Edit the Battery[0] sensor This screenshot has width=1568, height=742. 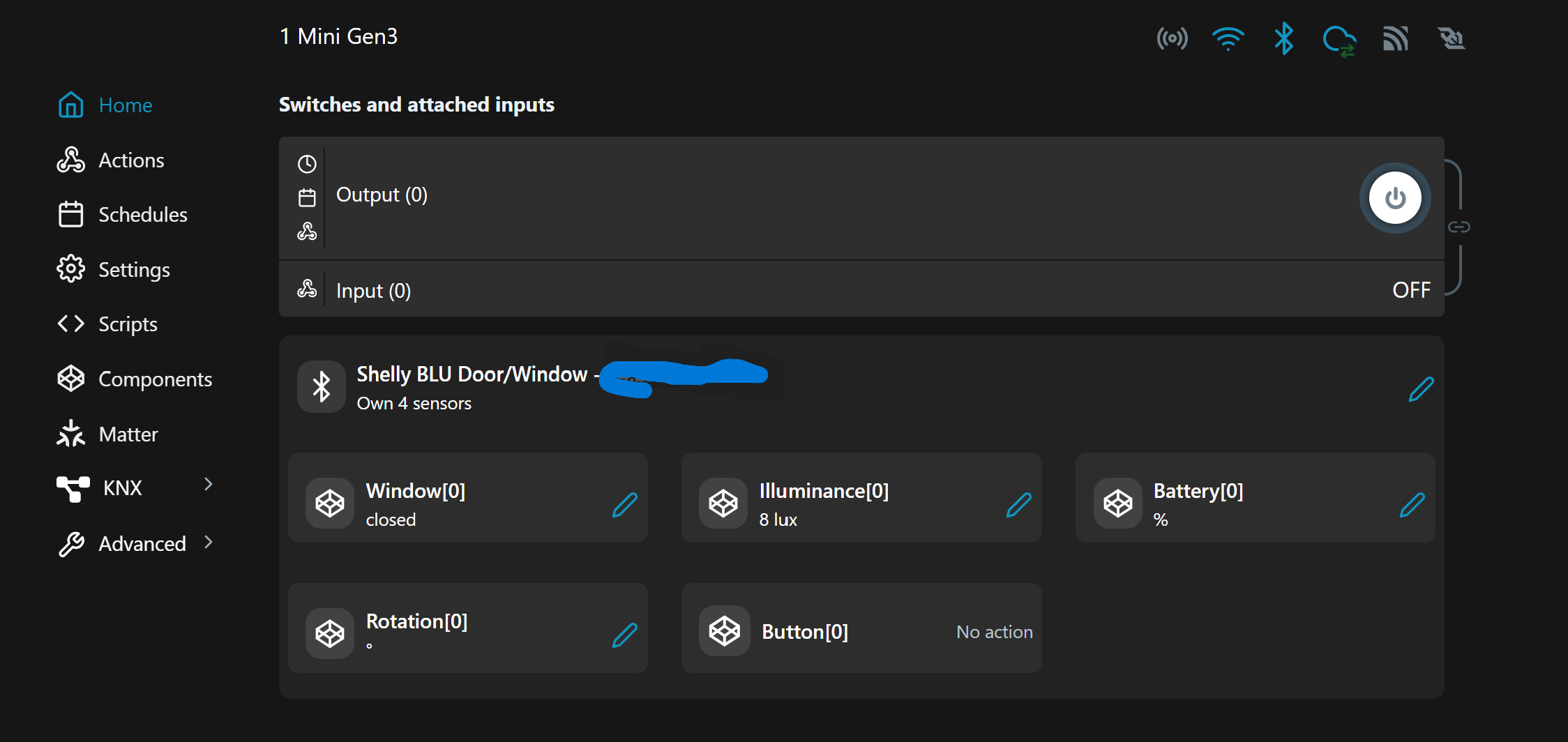pyautogui.click(x=1412, y=505)
